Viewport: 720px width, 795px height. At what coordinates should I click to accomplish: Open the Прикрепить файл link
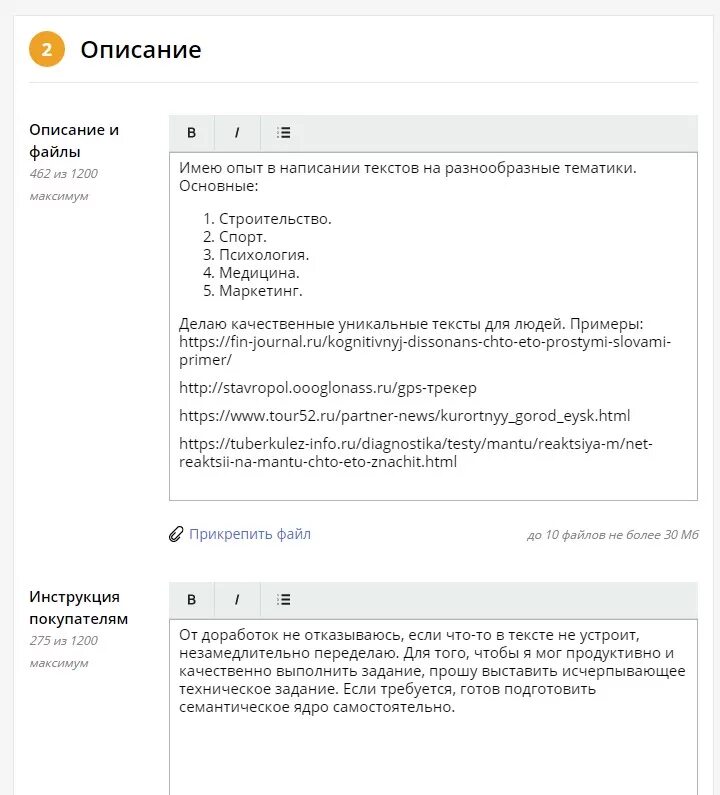tap(250, 534)
